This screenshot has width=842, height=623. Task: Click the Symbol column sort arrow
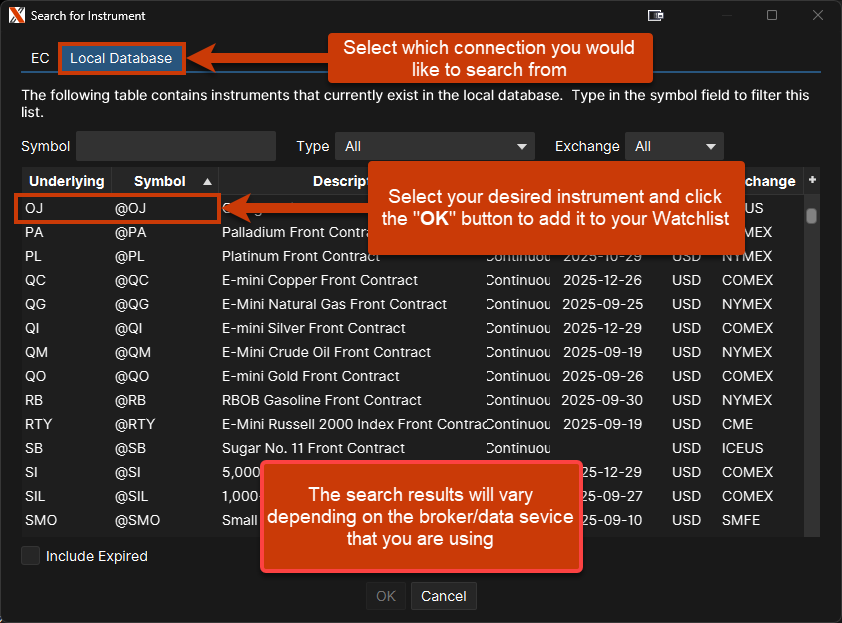pos(207,181)
